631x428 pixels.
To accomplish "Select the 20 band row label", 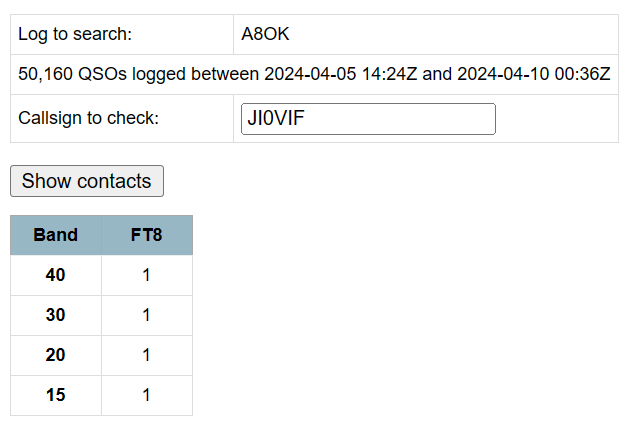I will coord(55,355).
